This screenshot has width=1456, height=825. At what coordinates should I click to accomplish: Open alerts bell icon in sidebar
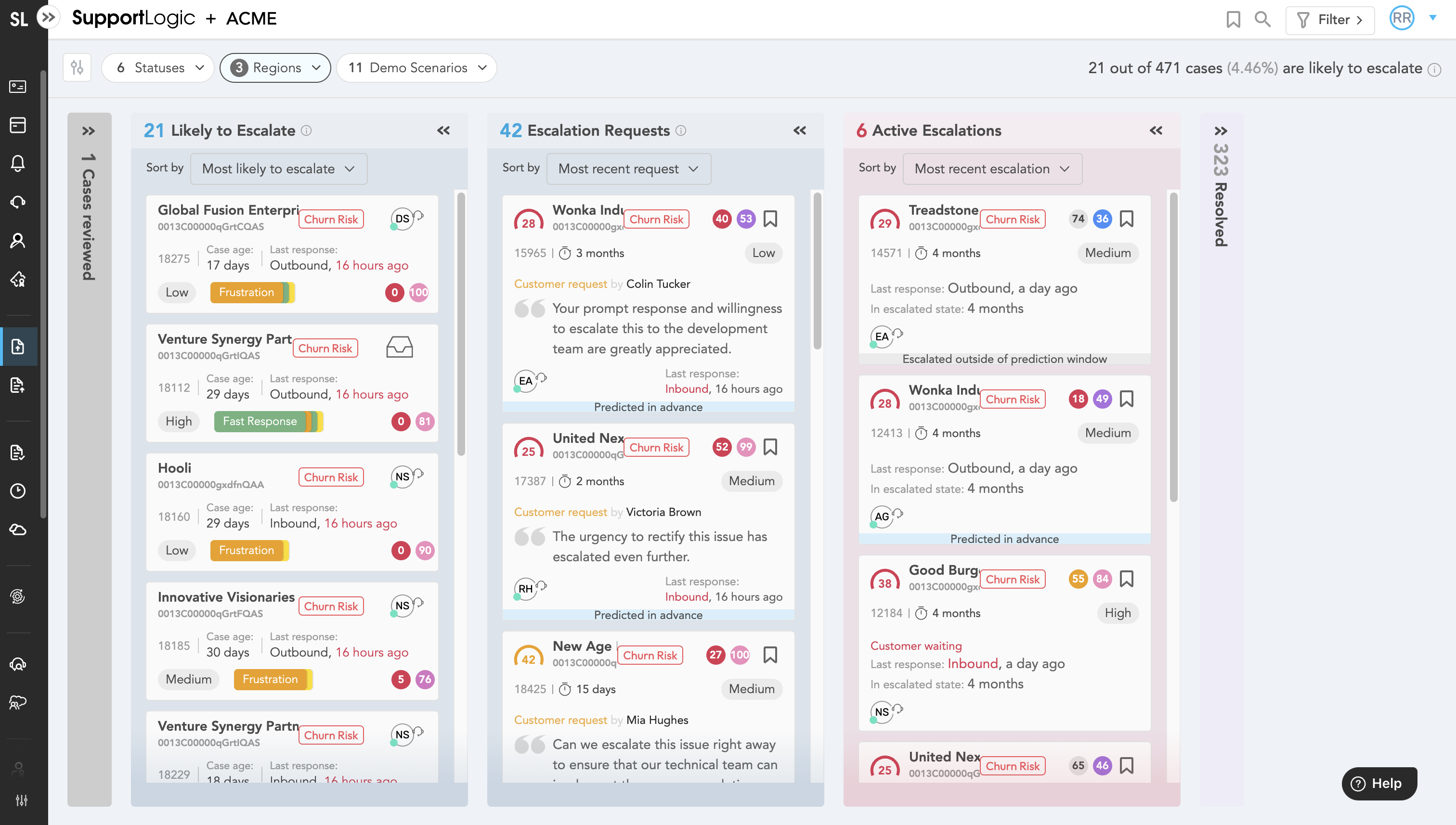coord(18,164)
